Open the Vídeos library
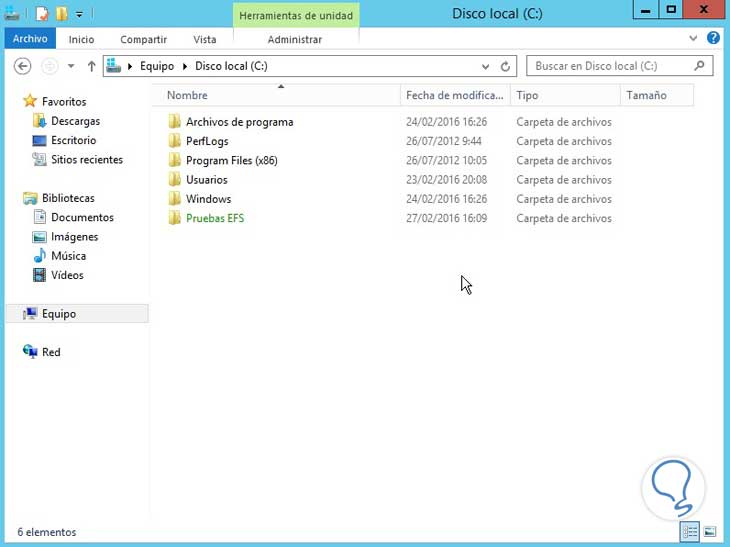The image size is (730, 547). point(67,275)
